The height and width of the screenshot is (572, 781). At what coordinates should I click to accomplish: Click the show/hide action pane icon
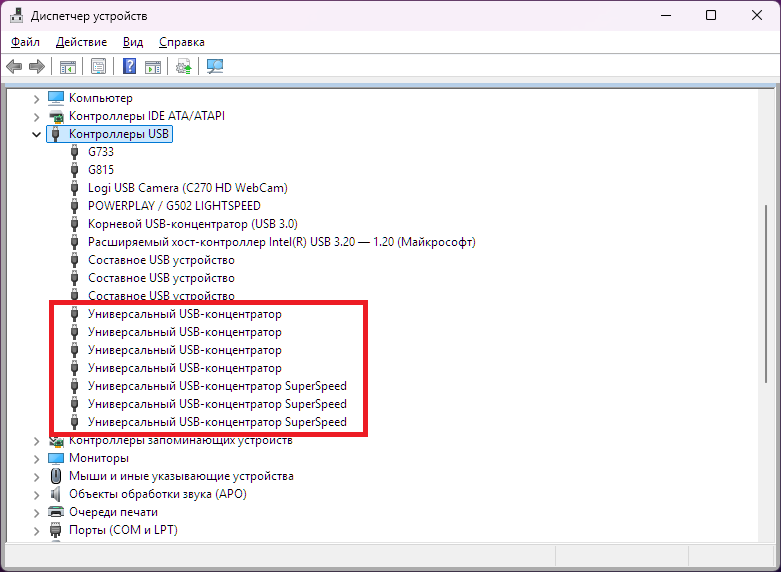[152, 67]
